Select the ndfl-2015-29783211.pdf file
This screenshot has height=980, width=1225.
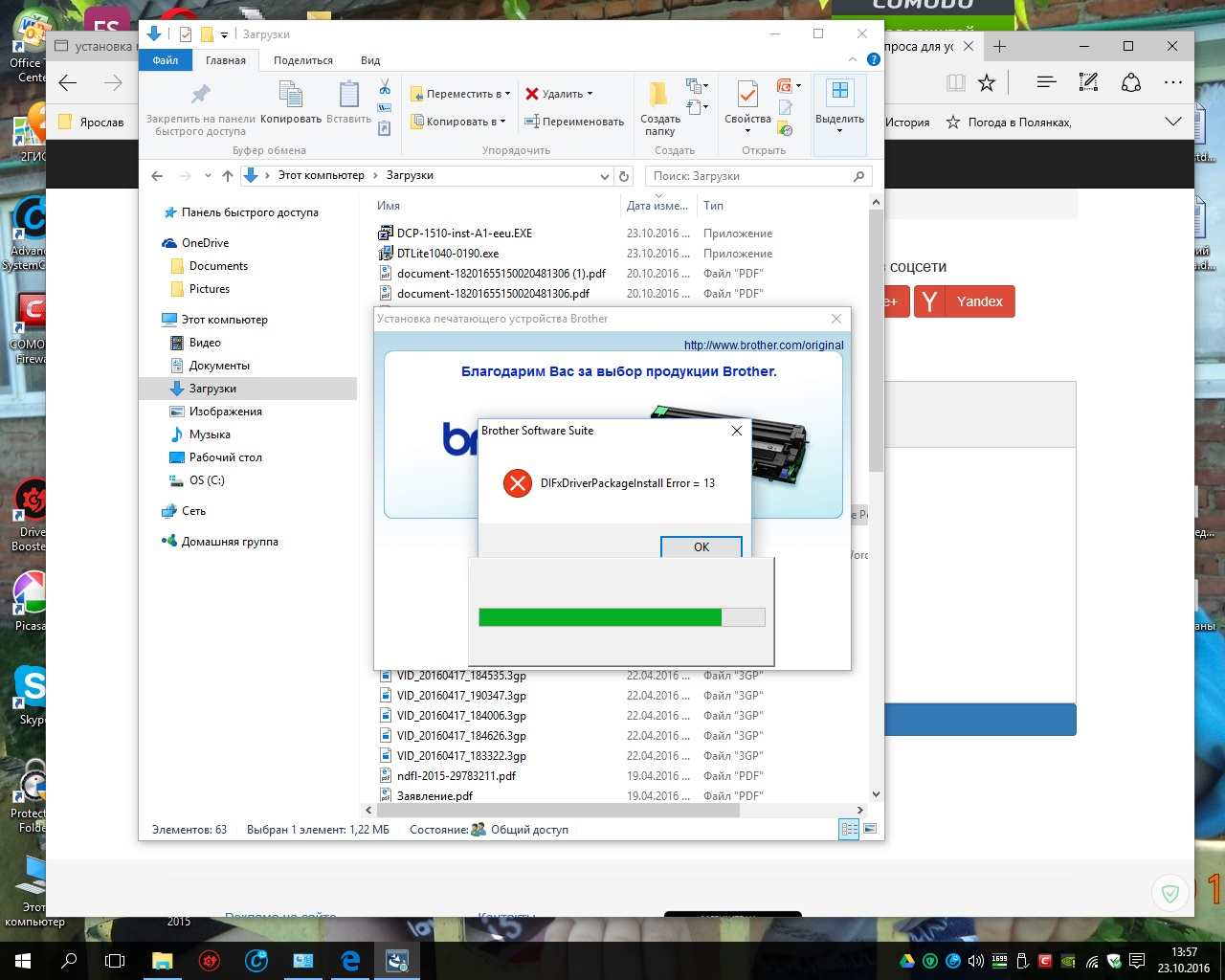coord(457,776)
